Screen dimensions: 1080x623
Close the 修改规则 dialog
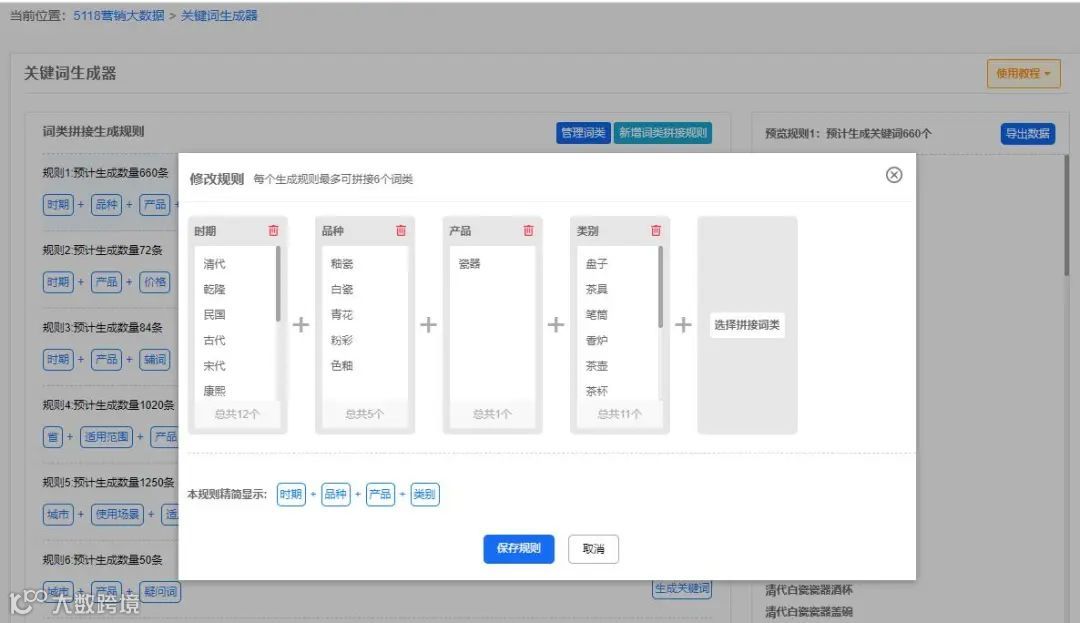tap(894, 175)
